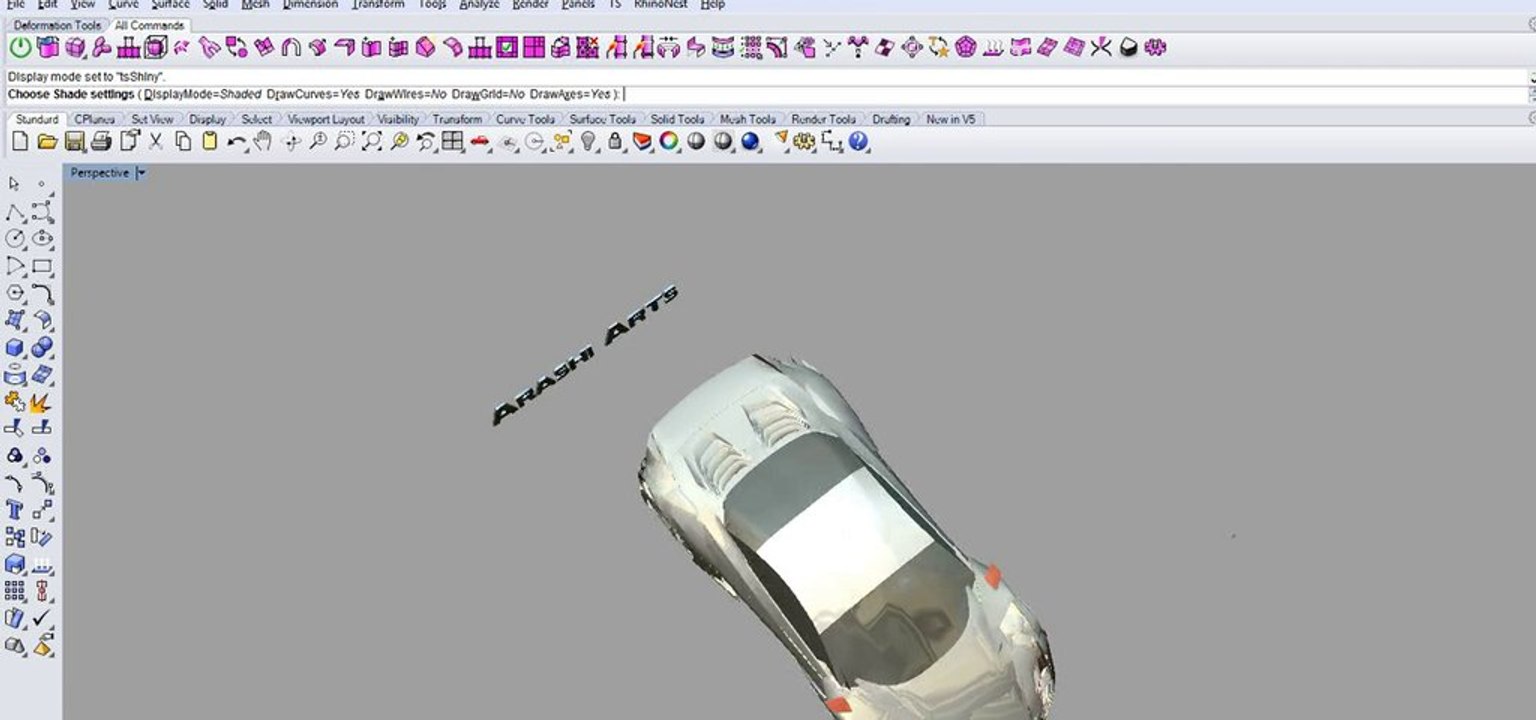The height and width of the screenshot is (720, 1536).
Task: Undo the last action with the arrow icon
Action: pos(237,142)
